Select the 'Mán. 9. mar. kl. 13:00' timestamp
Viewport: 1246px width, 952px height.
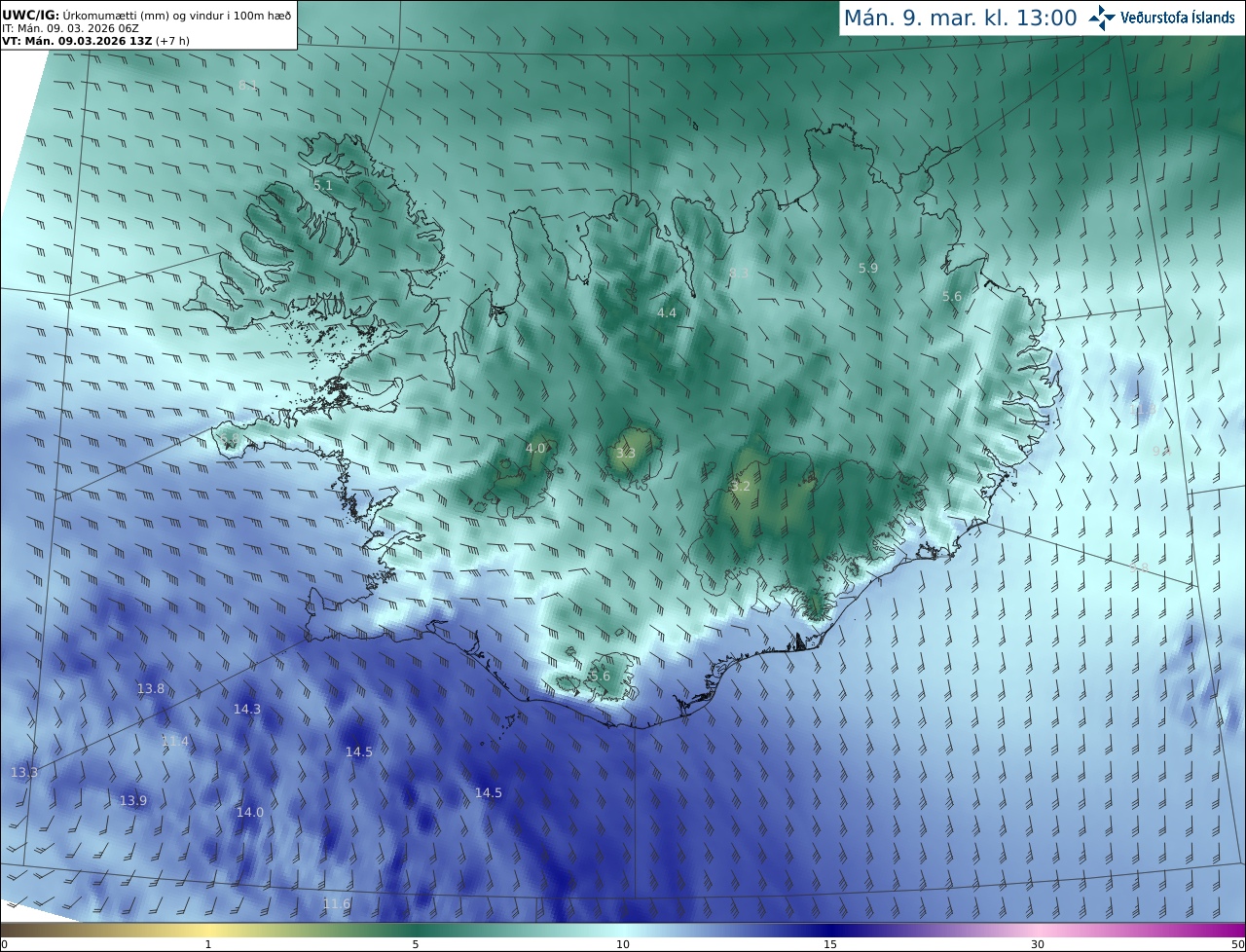[960, 18]
